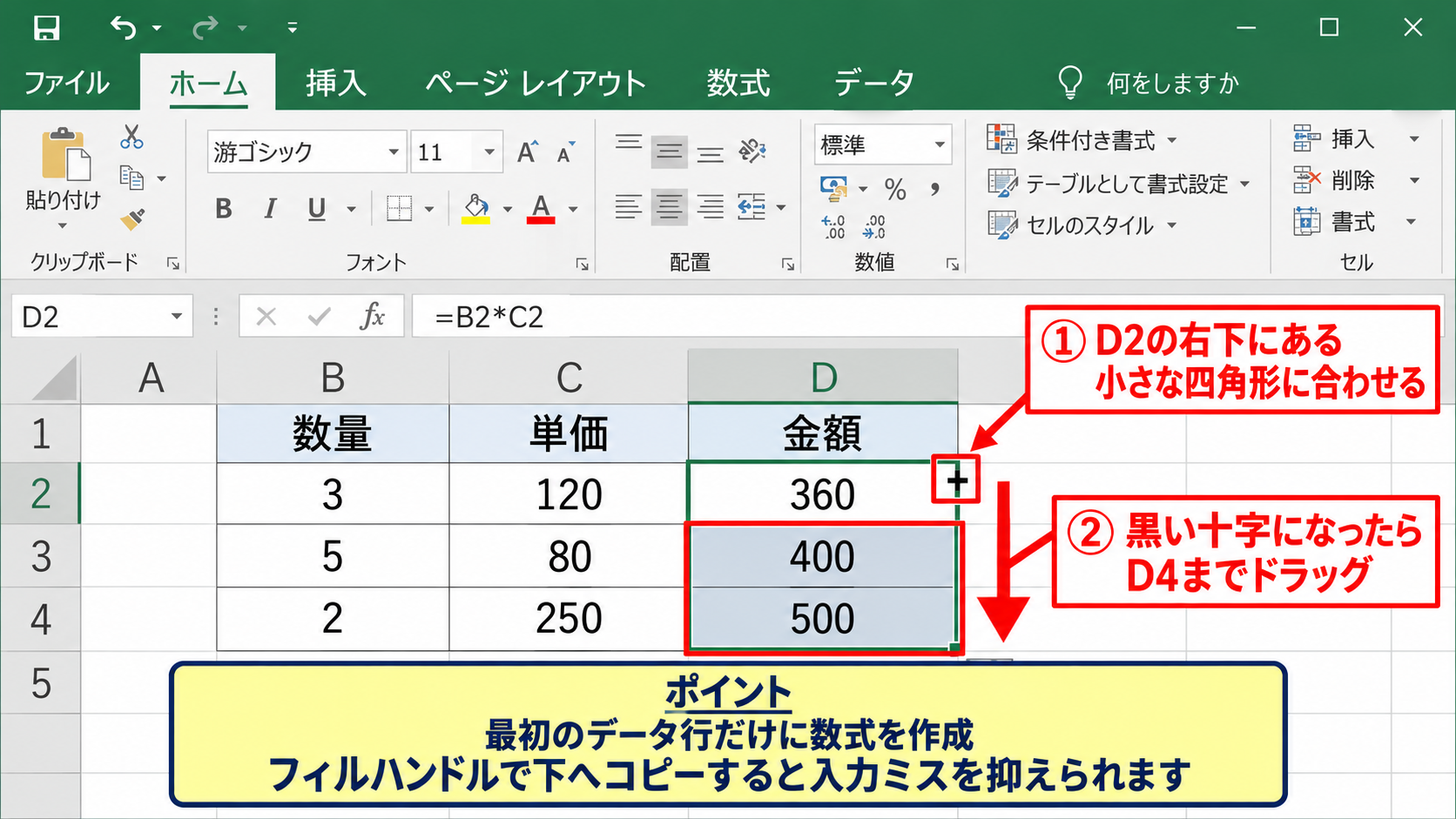
Task: Open the font size 11 dropdown
Action: pyautogui.click(x=489, y=152)
